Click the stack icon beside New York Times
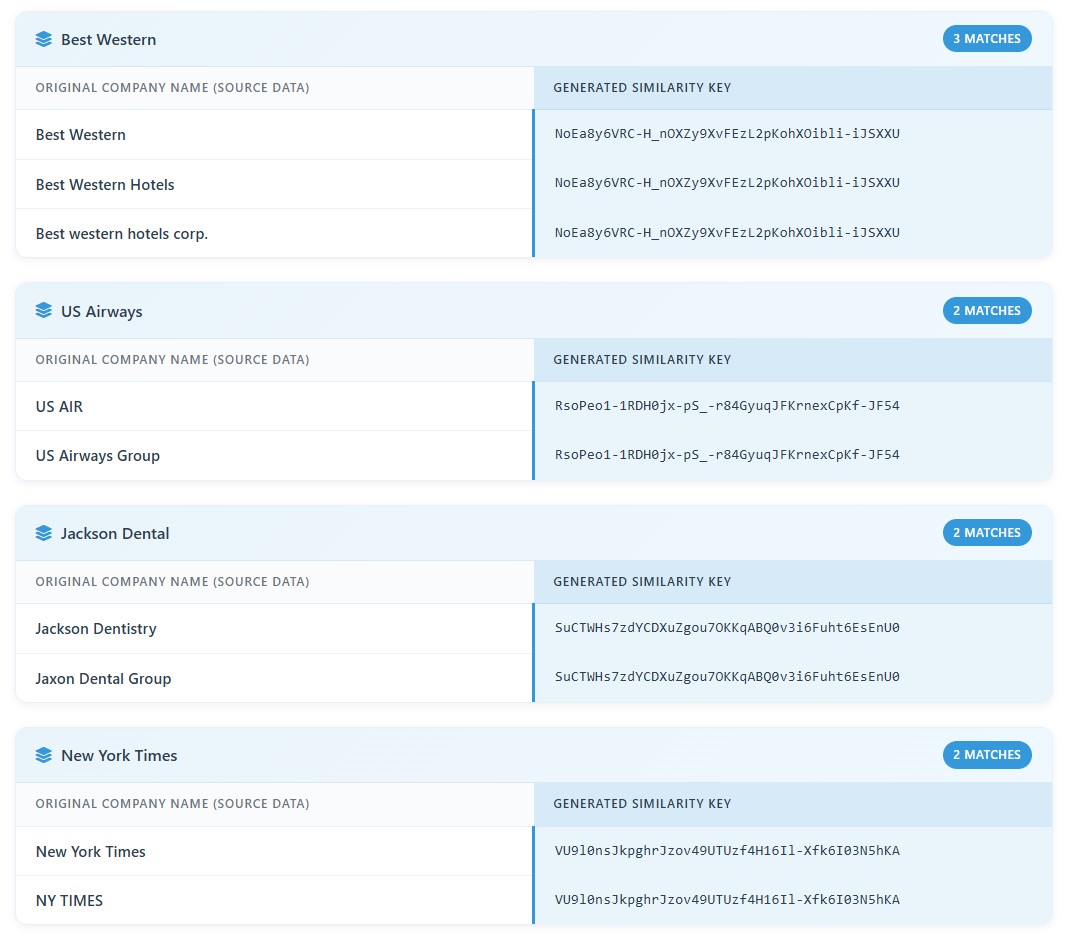 click(44, 755)
